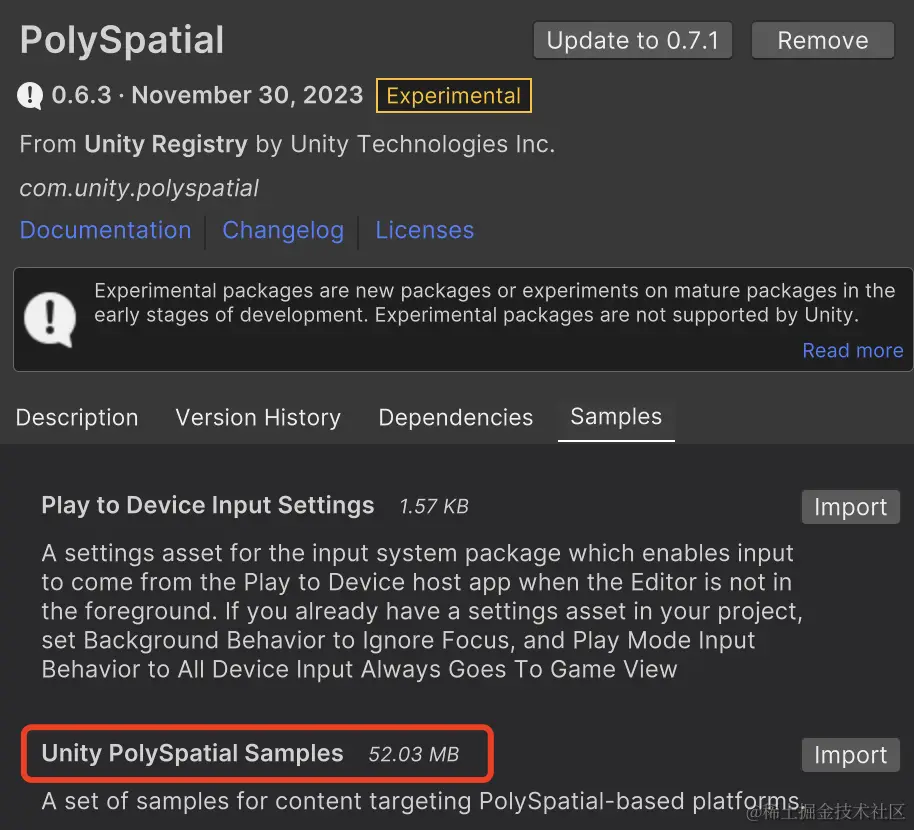Click the Update to 0.7.1 button
Screen dimensions: 914x830
632,41
